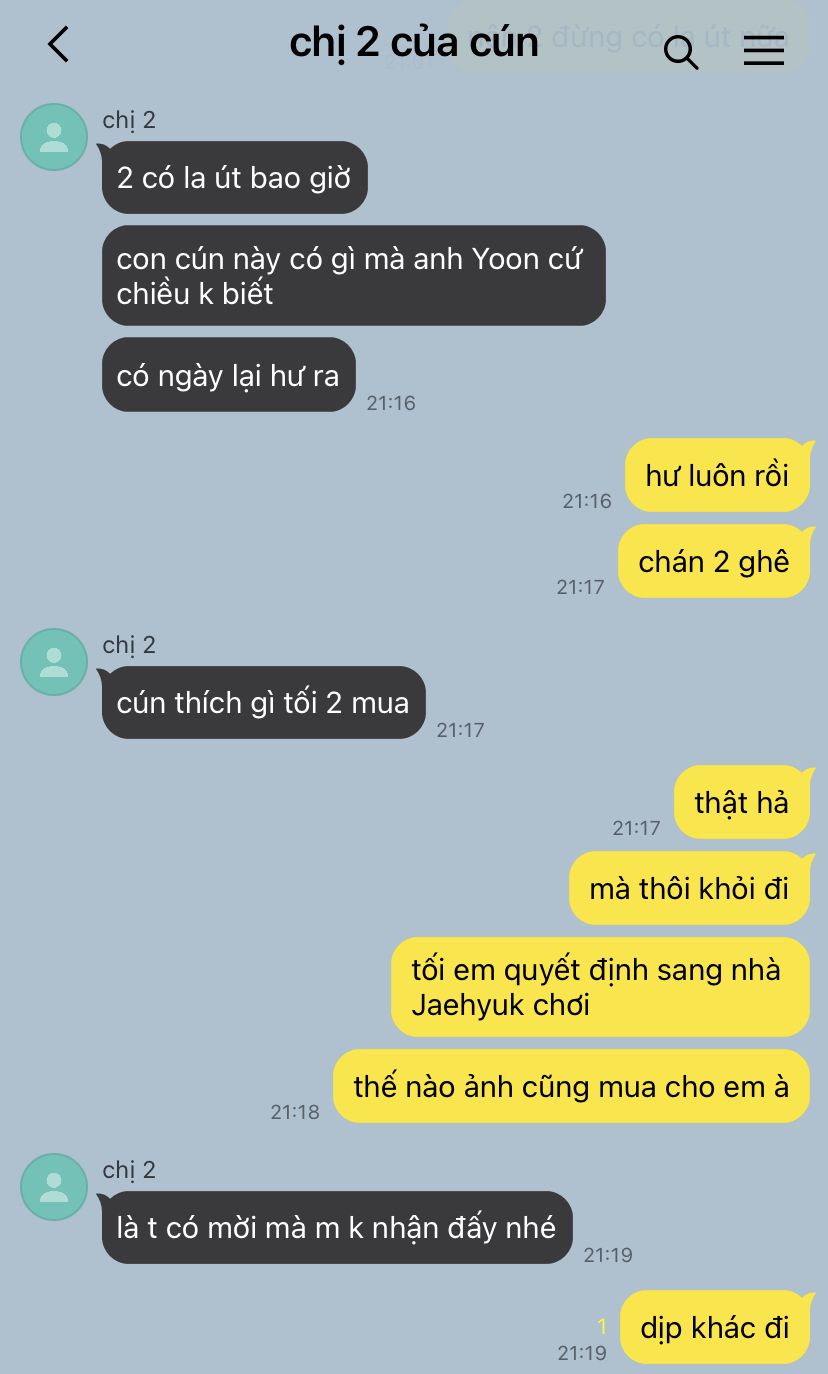Tap the back arrow icon
828x1374 pixels.
point(58,44)
